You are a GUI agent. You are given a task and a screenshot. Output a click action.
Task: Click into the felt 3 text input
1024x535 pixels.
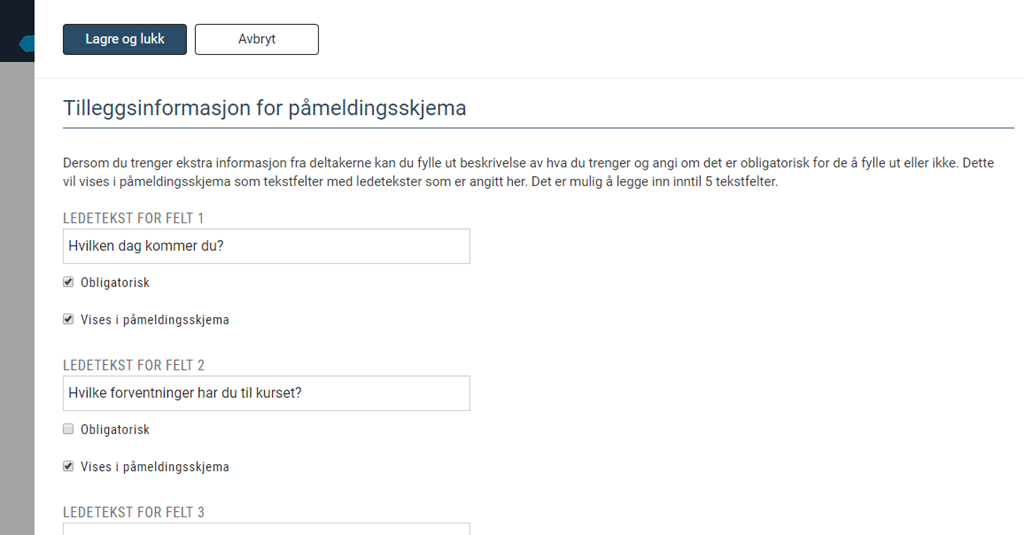point(266,528)
